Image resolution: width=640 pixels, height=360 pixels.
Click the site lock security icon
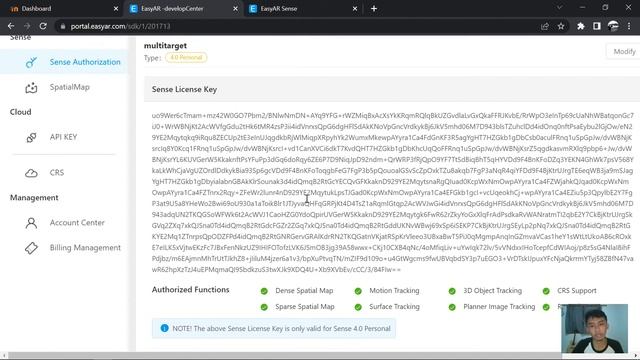[62, 26]
